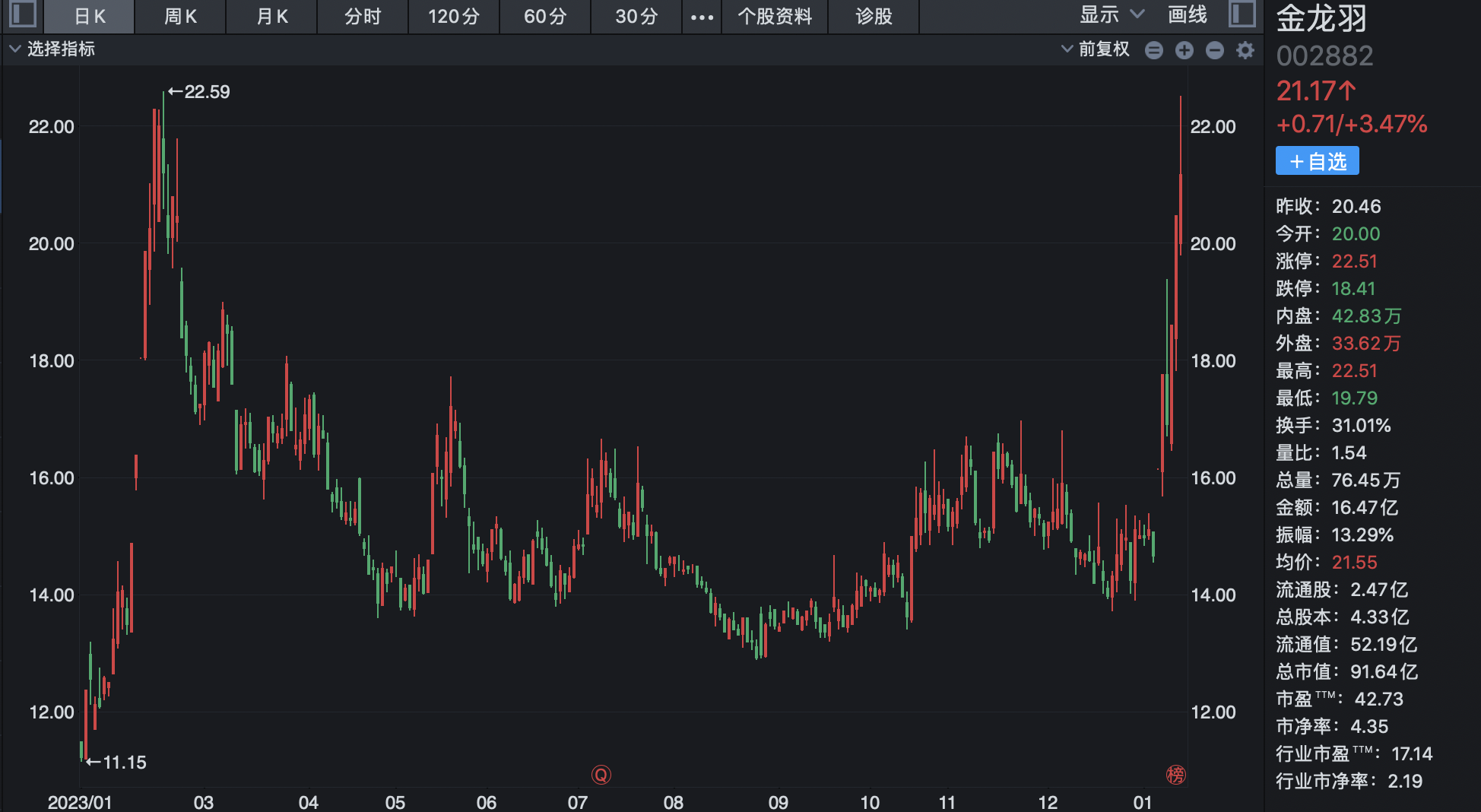Viewport: 1481px width, 812px height.
Task: Select the 60分 period tab
Action: pos(545,17)
